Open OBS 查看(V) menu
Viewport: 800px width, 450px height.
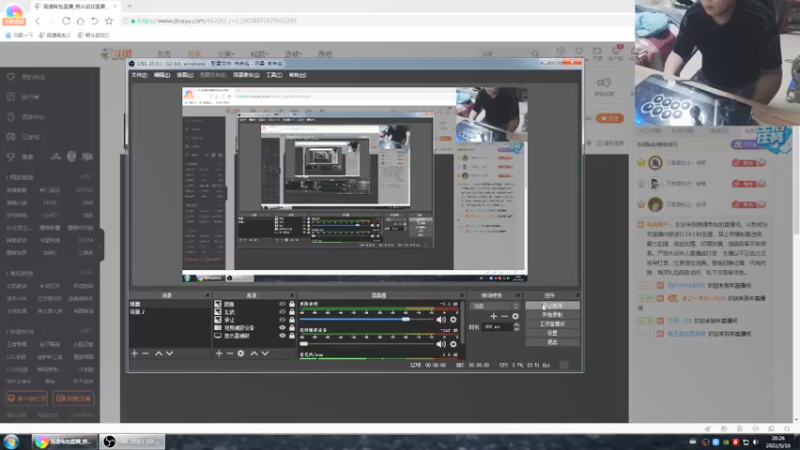pos(185,75)
